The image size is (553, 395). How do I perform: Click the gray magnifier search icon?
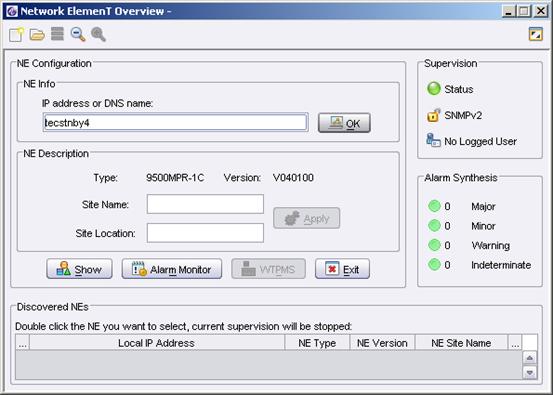[98, 34]
